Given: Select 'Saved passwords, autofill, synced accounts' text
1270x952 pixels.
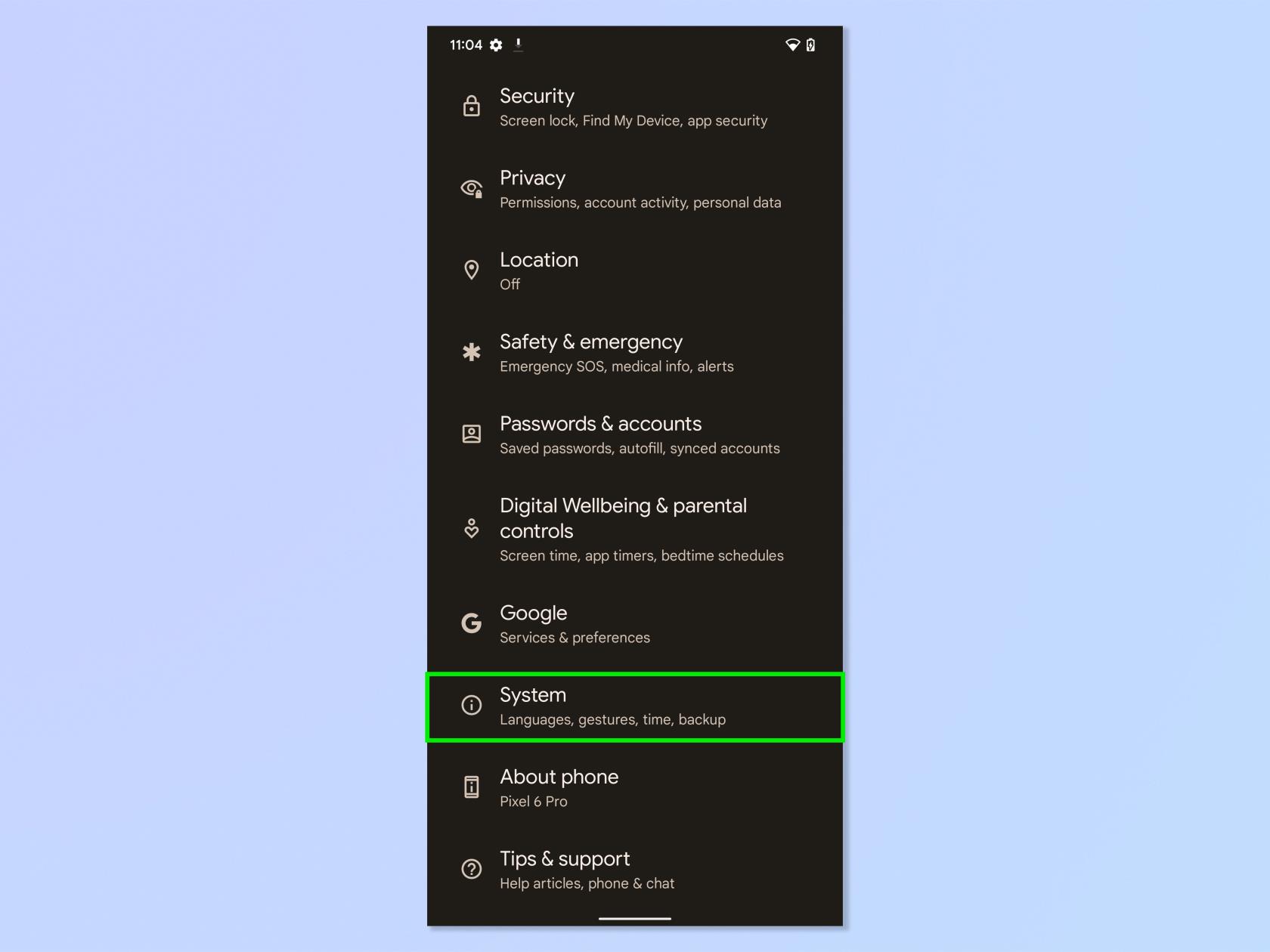Looking at the screenshot, I should click(640, 448).
